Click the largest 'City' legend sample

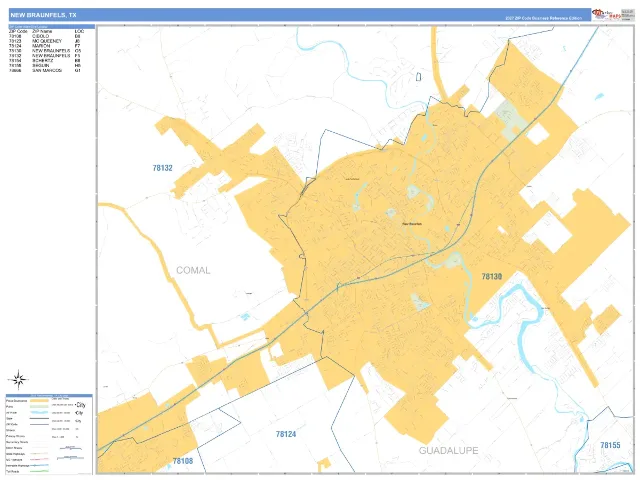click(x=81, y=405)
